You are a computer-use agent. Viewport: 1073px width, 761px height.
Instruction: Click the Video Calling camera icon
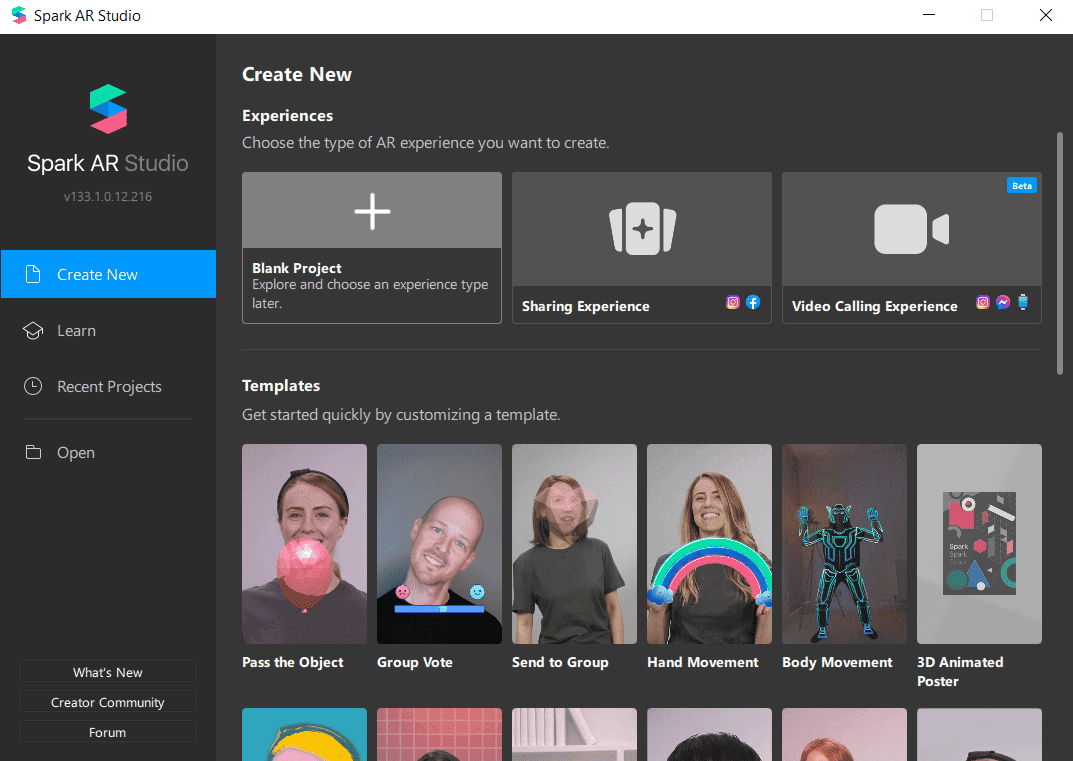click(911, 229)
